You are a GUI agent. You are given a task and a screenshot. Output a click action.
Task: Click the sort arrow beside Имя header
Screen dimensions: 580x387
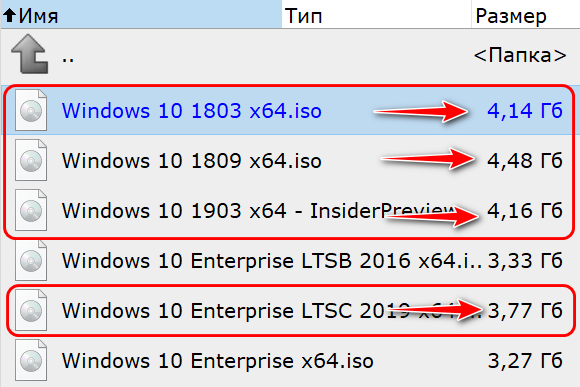9,16
